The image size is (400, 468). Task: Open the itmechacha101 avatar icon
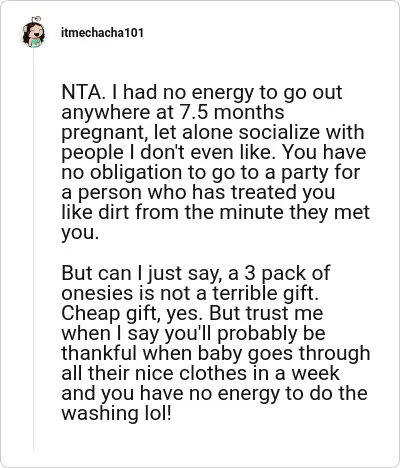[33, 33]
